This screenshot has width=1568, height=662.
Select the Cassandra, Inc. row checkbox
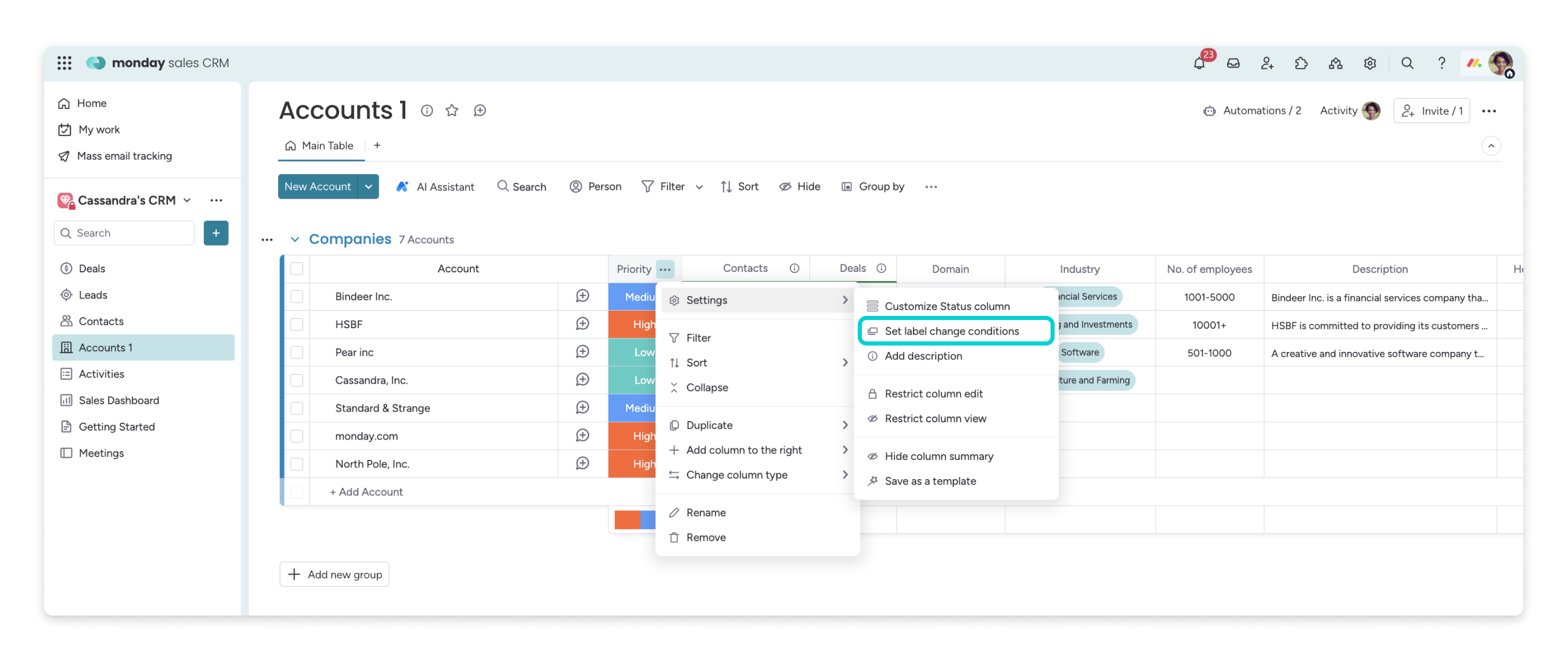coord(297,381)
